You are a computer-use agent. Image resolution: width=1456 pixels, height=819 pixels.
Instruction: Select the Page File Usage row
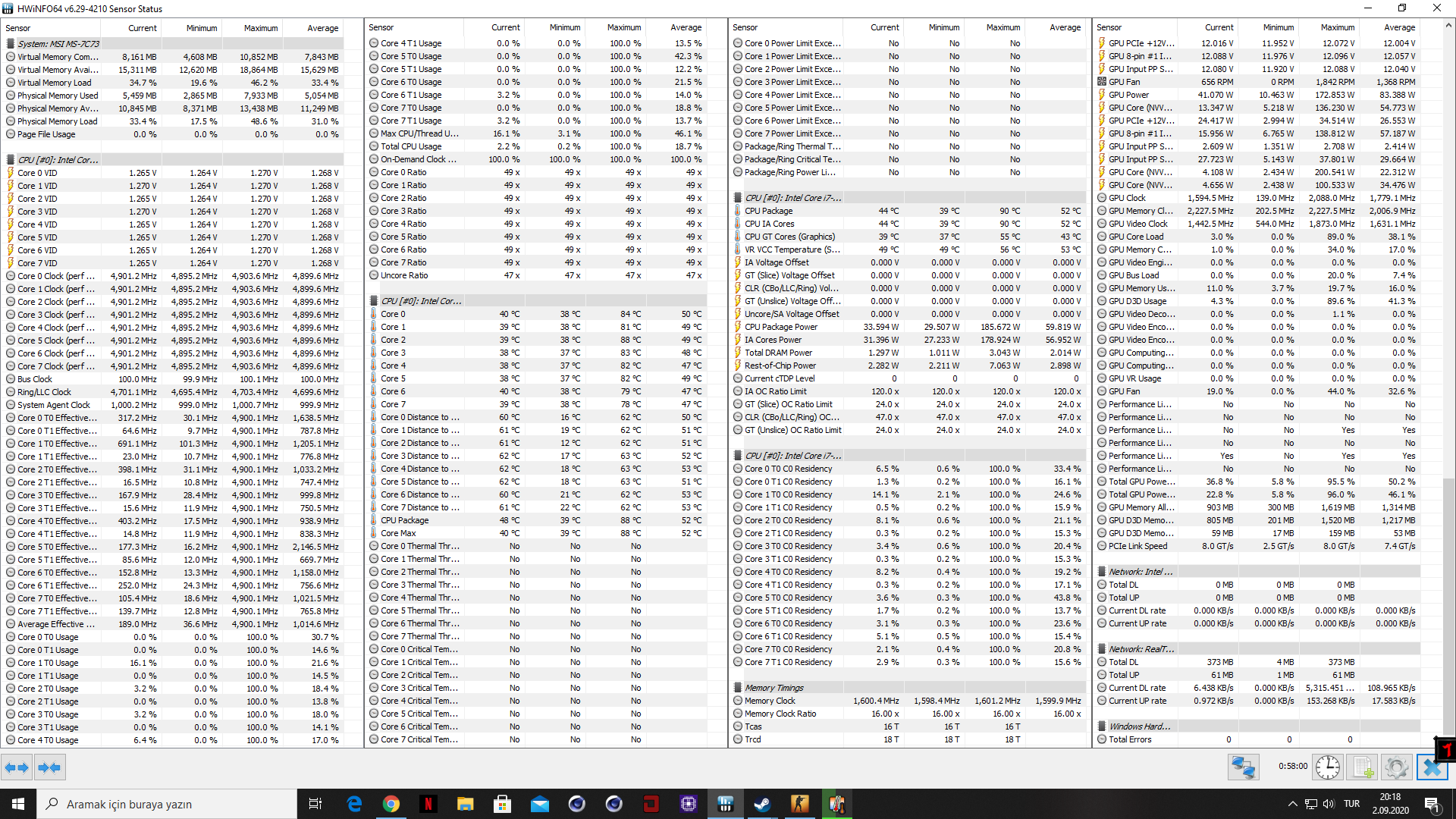174,134
